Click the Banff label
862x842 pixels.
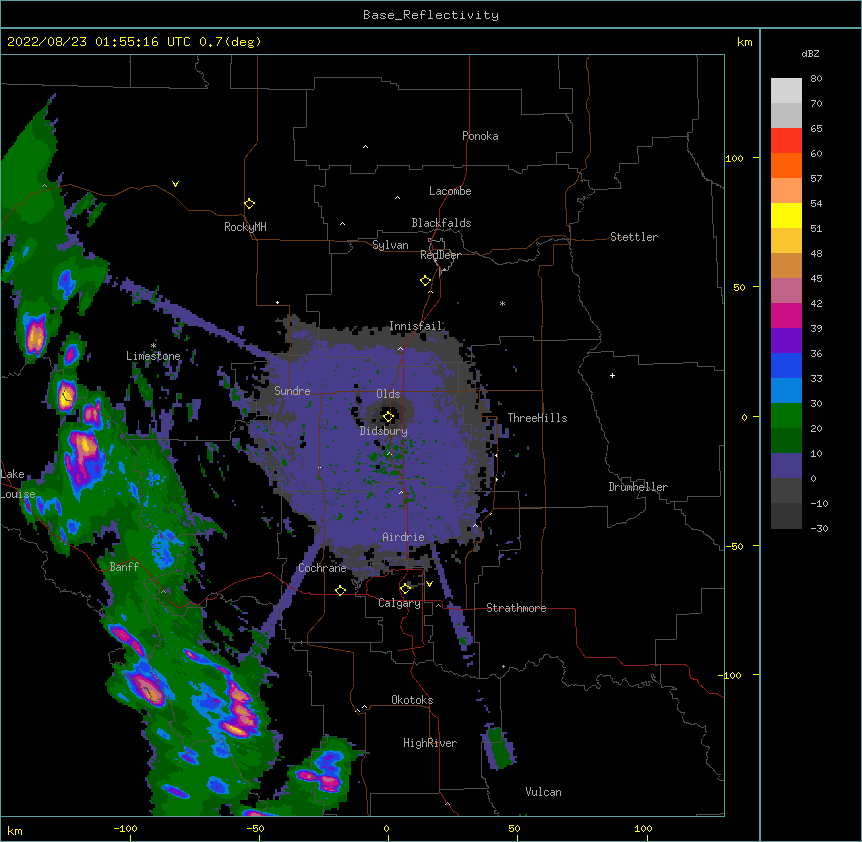124,567
